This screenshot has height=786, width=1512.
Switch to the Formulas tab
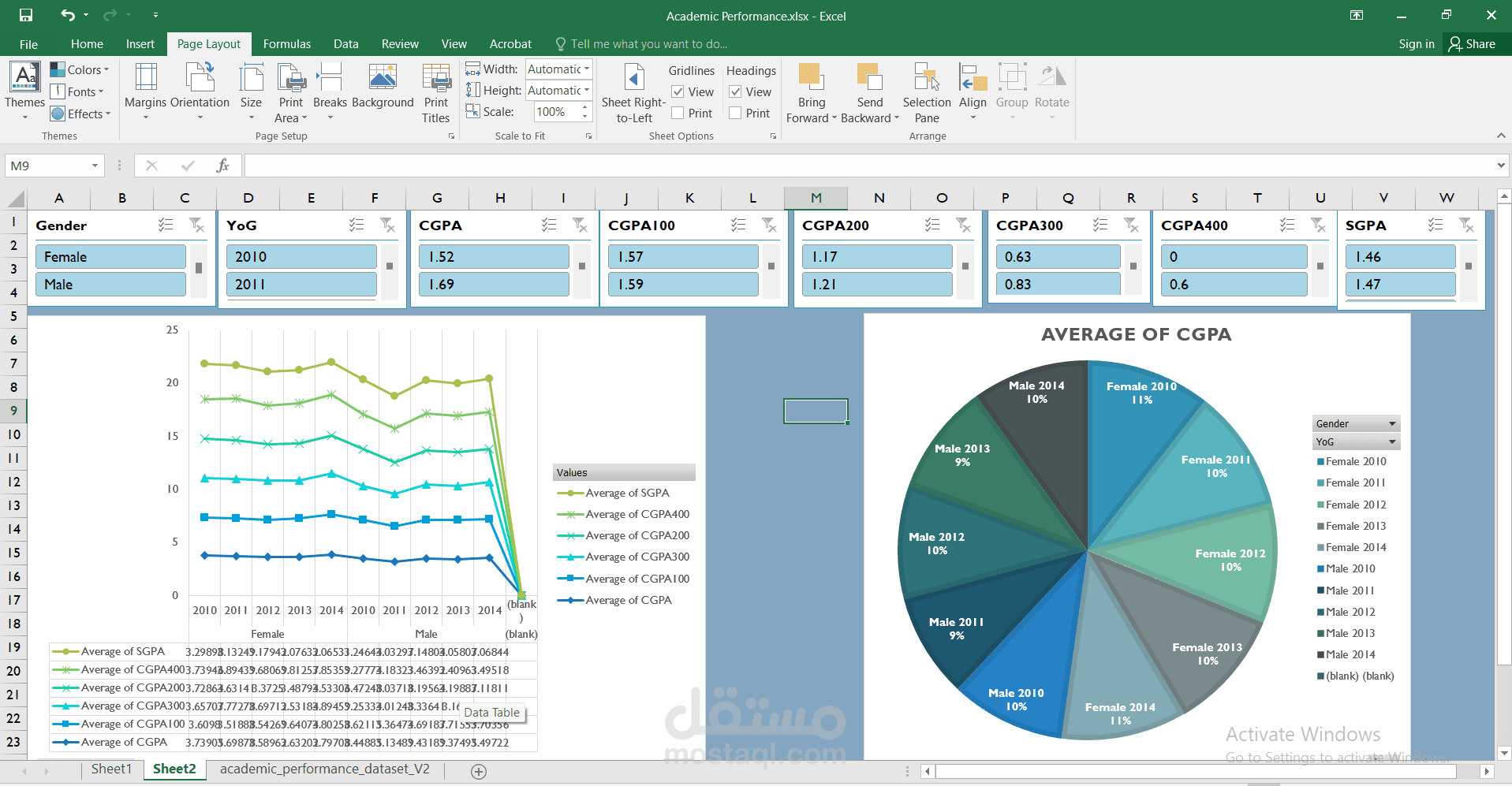[287, 44]
